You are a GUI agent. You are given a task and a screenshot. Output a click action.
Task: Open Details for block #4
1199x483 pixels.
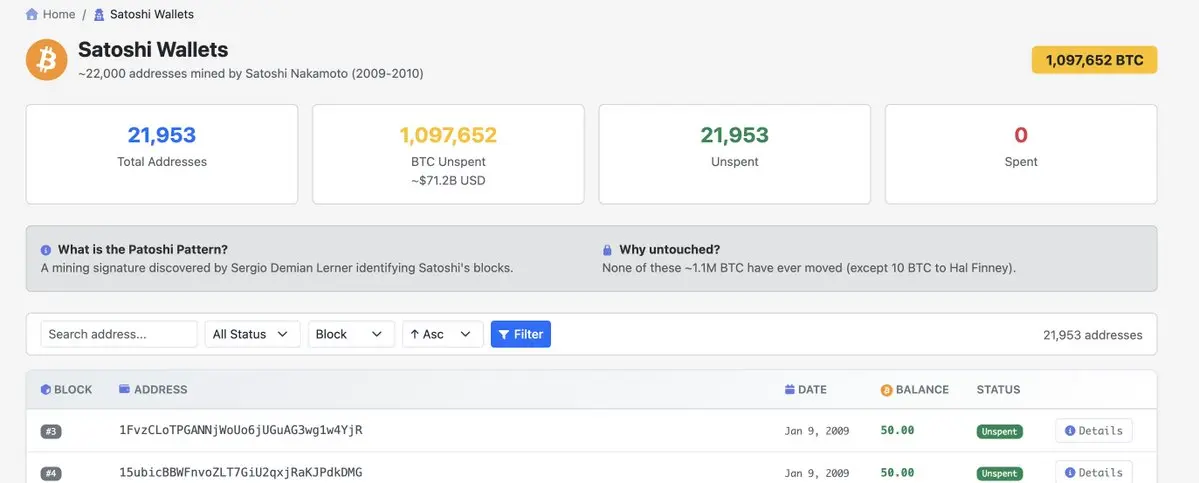point(1093,472)
